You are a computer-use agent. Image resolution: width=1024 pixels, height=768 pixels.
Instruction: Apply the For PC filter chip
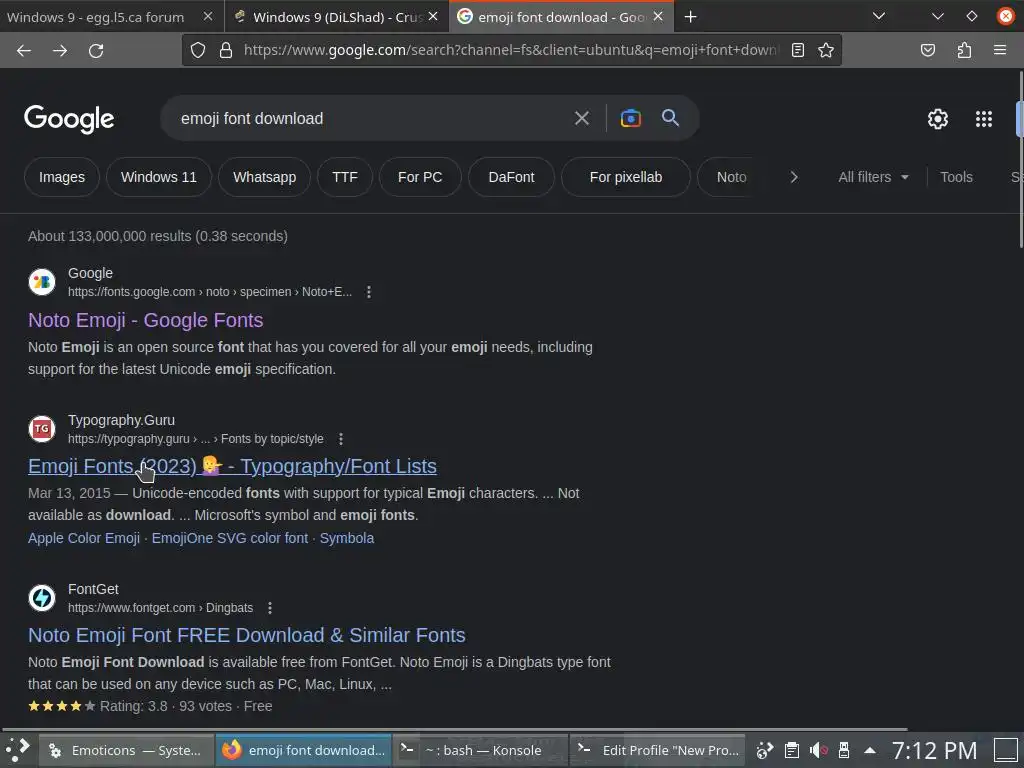(x=420, y=177)
